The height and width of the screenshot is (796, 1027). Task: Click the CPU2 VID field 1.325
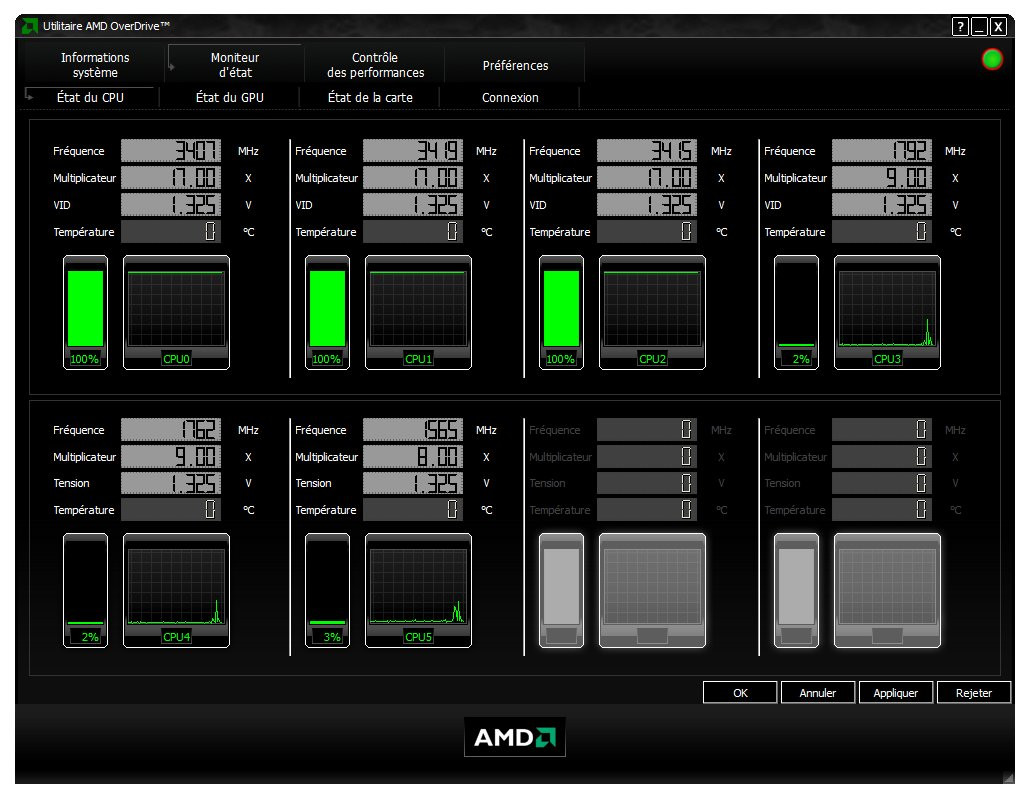pos(647,204)
